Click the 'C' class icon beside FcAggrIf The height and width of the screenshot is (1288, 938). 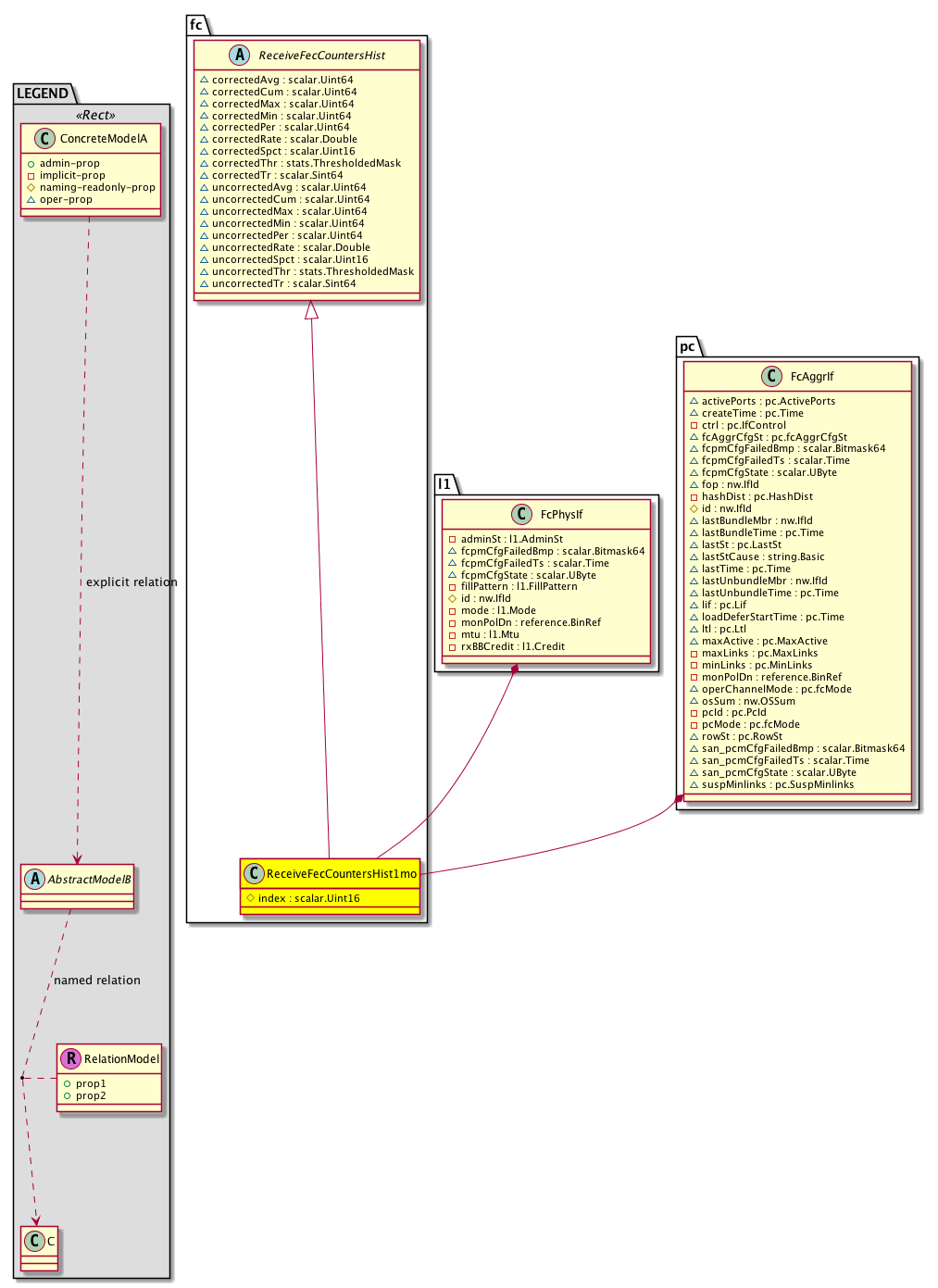(771, 377)
